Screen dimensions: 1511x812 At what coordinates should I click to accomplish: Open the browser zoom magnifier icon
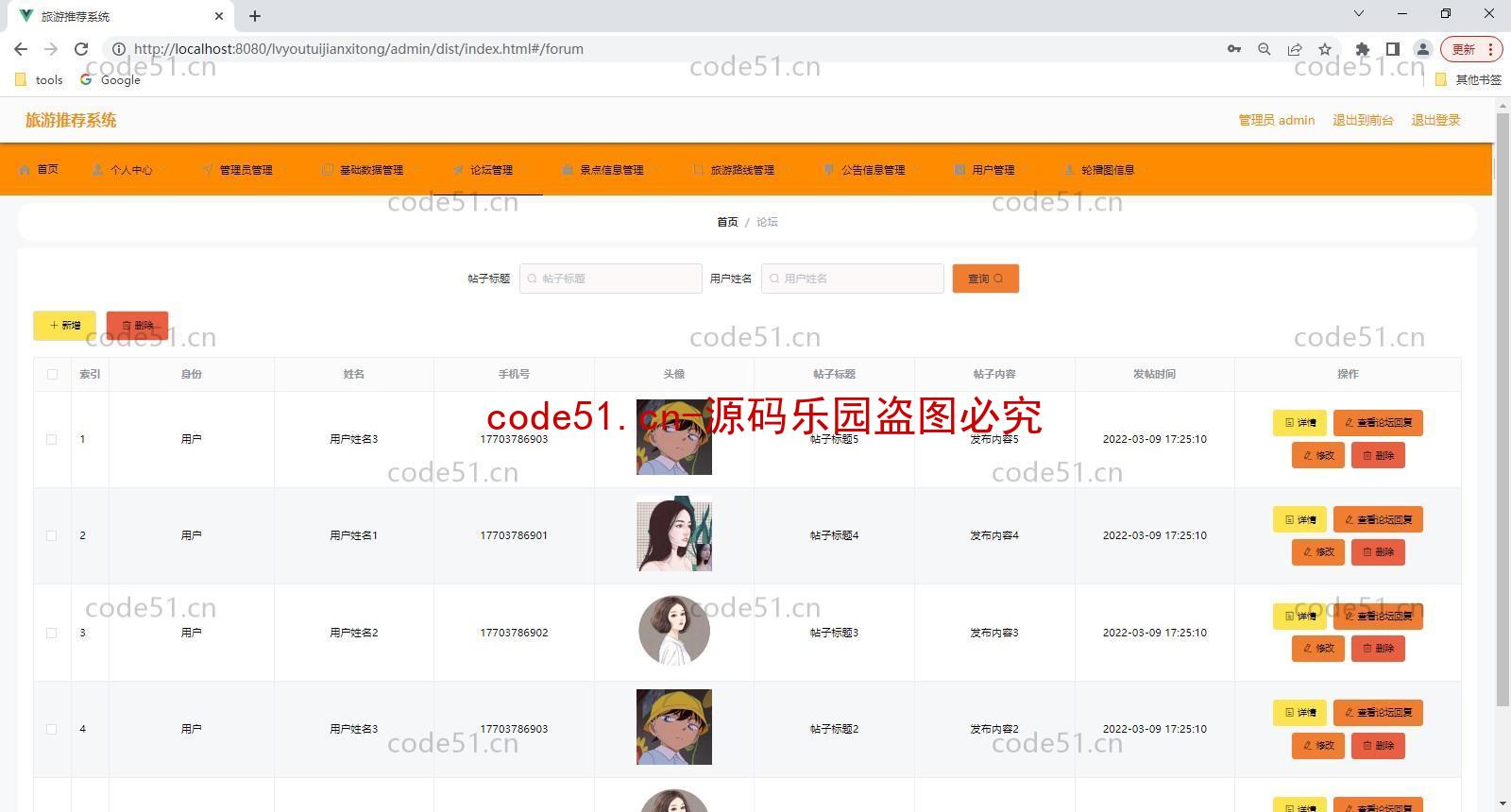pos(1265,49)
